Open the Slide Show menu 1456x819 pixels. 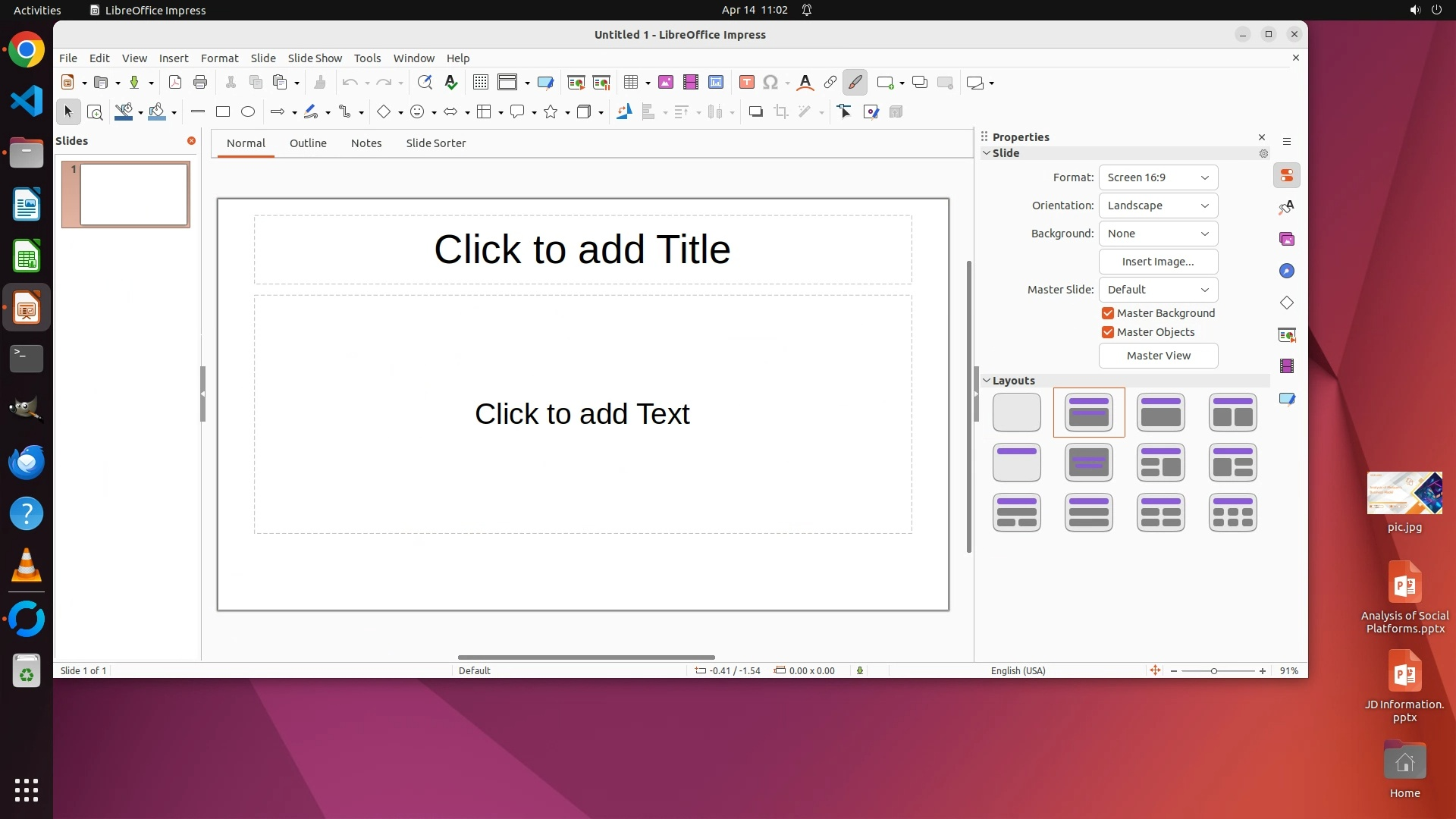(315, 58)
